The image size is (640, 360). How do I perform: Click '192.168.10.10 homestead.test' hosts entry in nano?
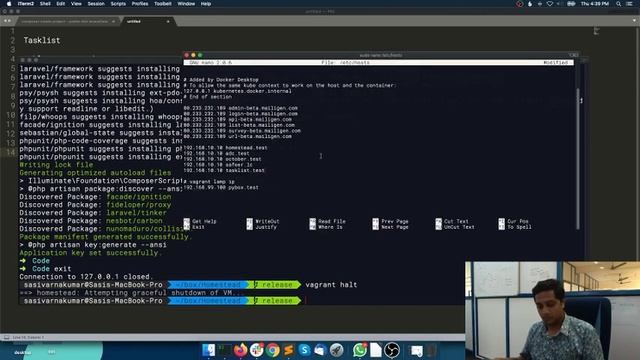[225, 148]
